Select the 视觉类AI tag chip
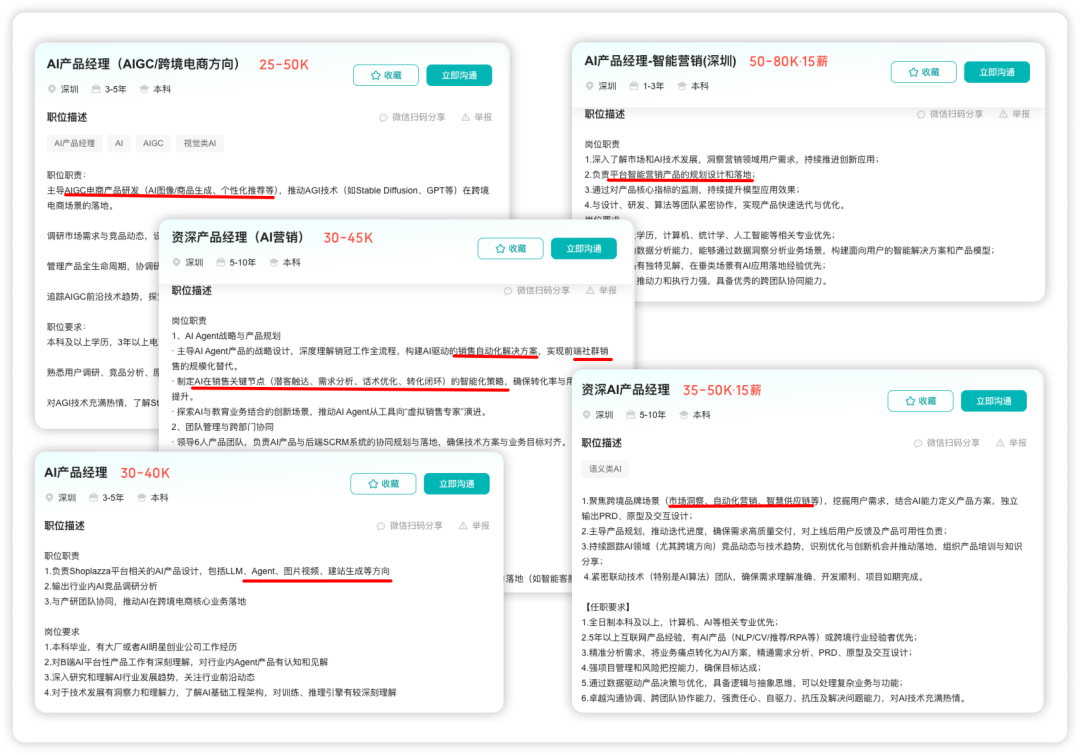 200,143
